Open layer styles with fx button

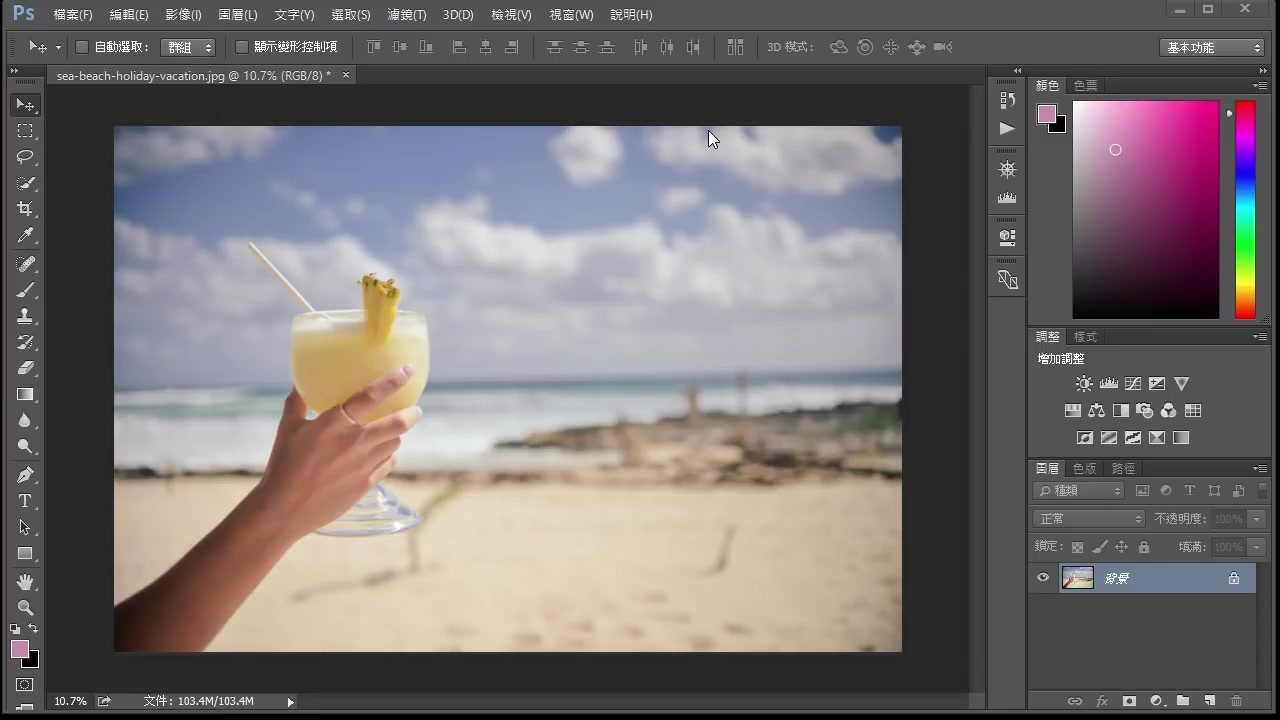1102,701
